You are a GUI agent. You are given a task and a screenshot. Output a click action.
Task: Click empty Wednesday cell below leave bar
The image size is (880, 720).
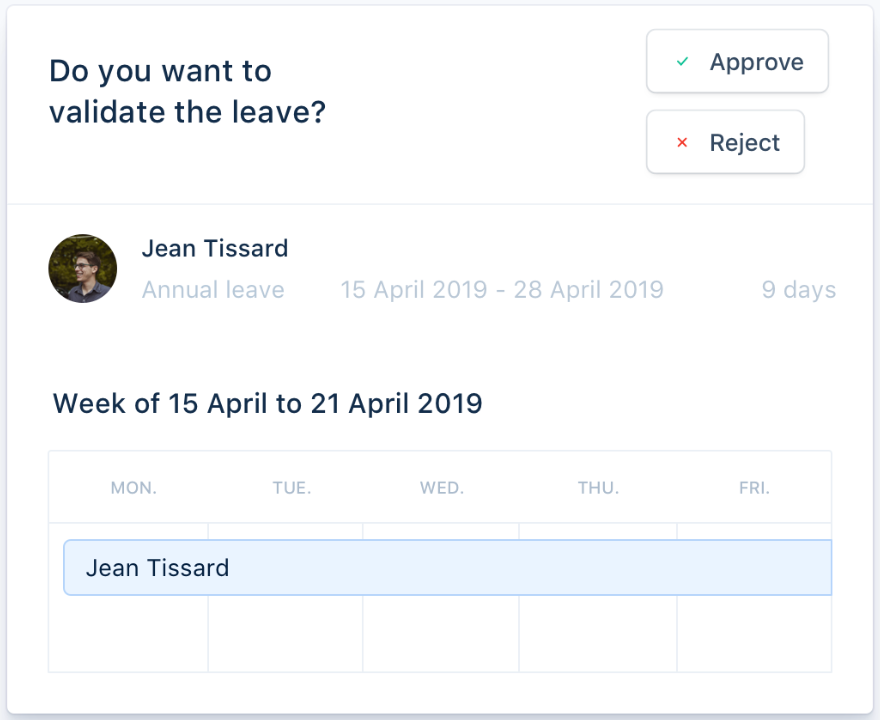(441, 634)
